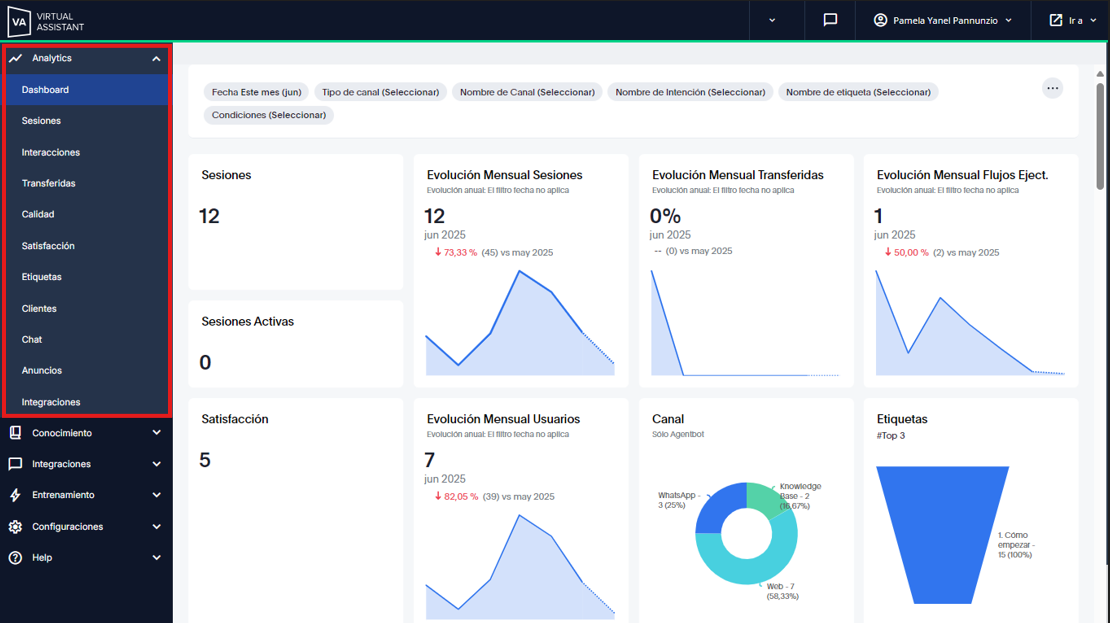Click the Nombre de etiqueta filter chip
The image size is (1110, 623).
[858, 92]
